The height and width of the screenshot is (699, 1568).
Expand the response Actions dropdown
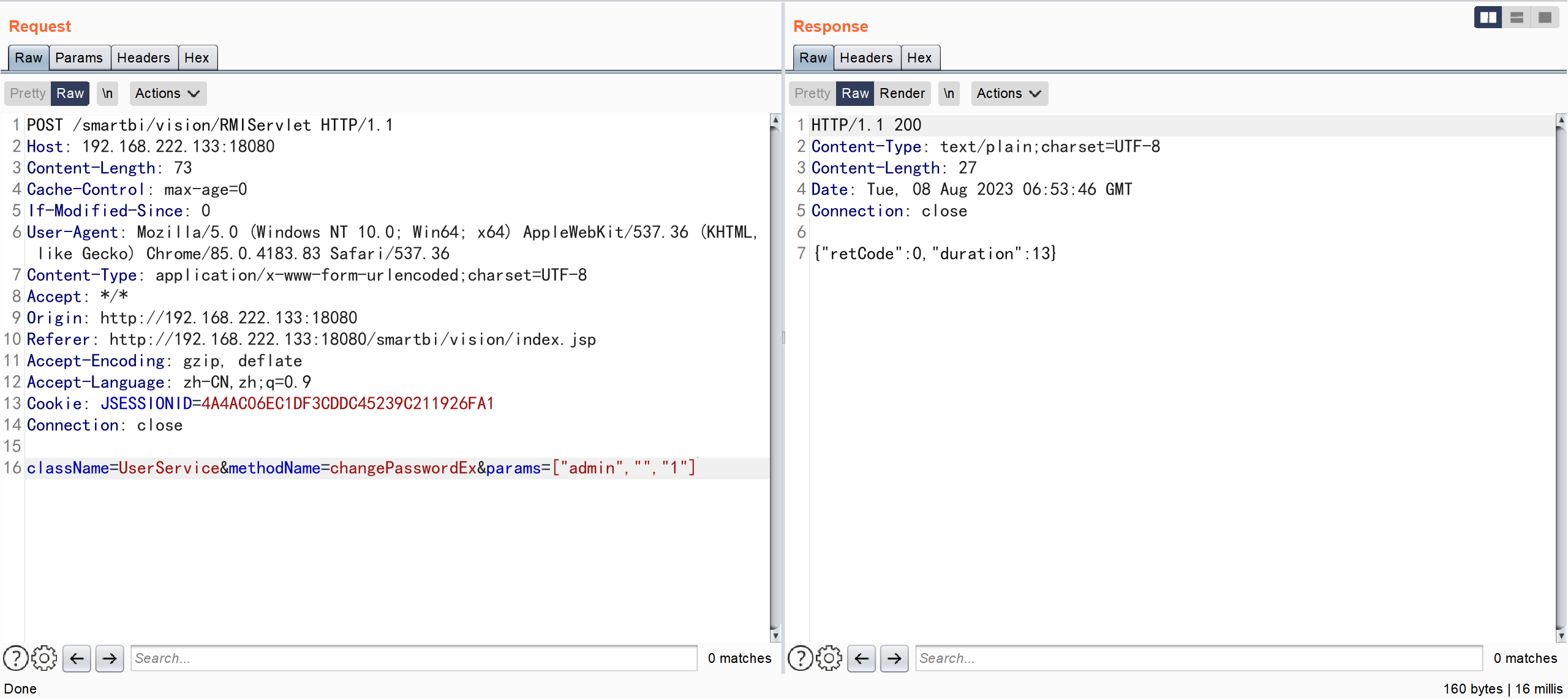[x=1009, y=93]
